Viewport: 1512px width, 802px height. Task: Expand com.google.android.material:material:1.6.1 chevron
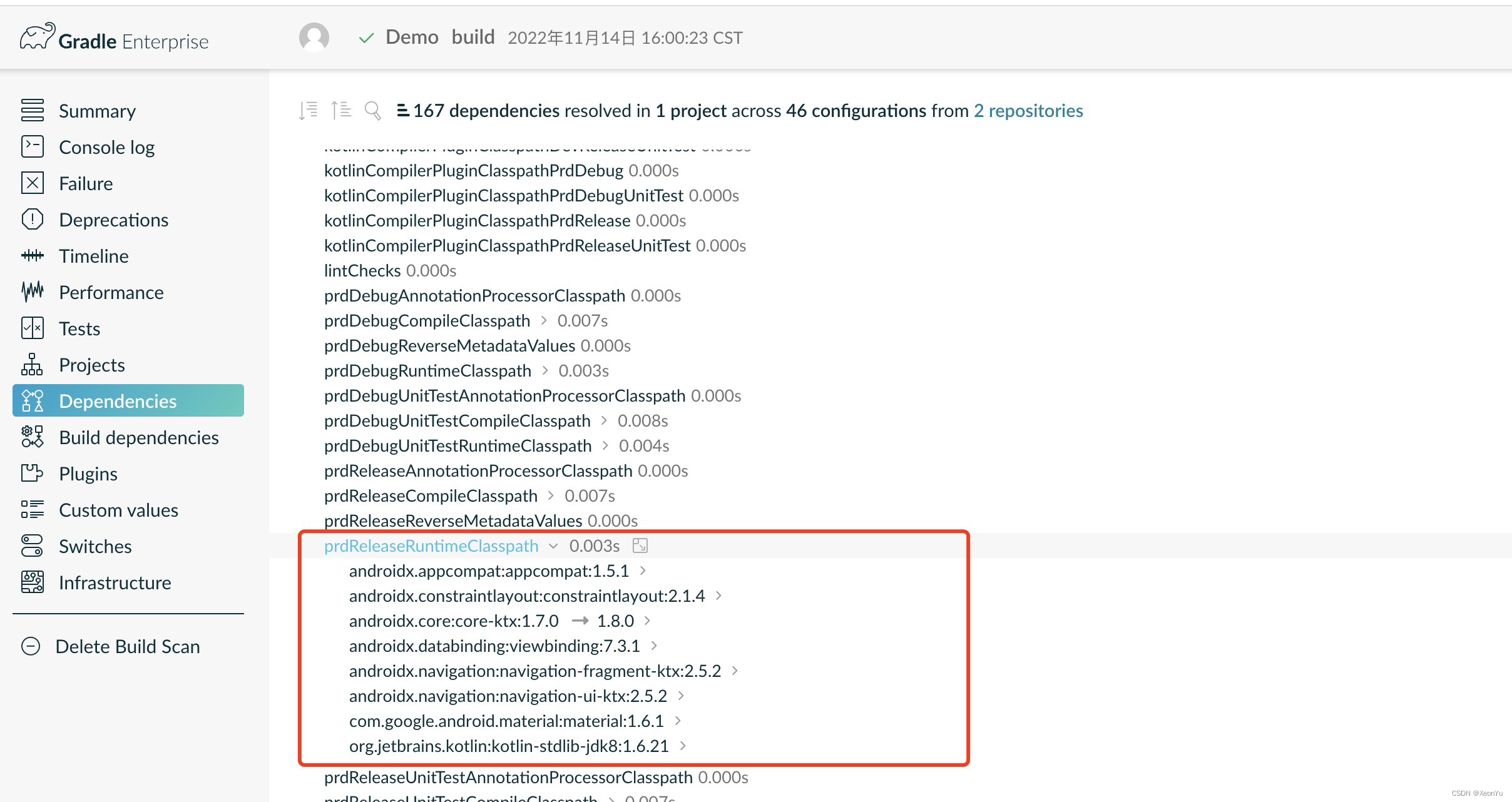pyautogui.click(x=678, y=721)
